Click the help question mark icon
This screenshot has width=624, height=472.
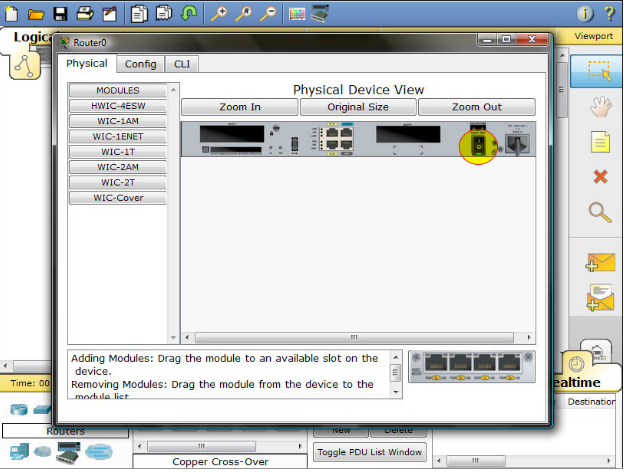coord(609,14)
